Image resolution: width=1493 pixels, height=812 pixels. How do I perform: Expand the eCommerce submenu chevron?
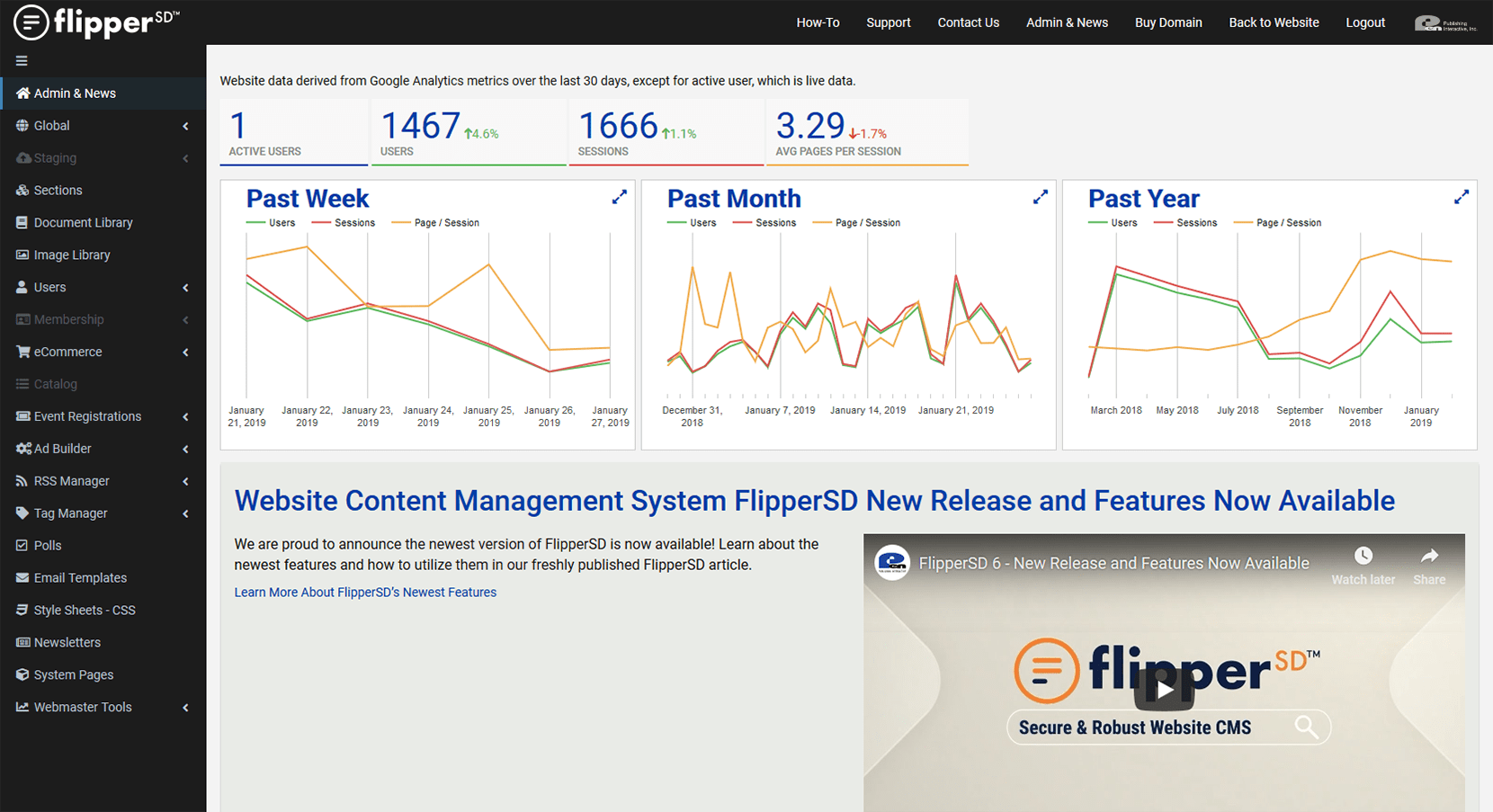(186, 352)
